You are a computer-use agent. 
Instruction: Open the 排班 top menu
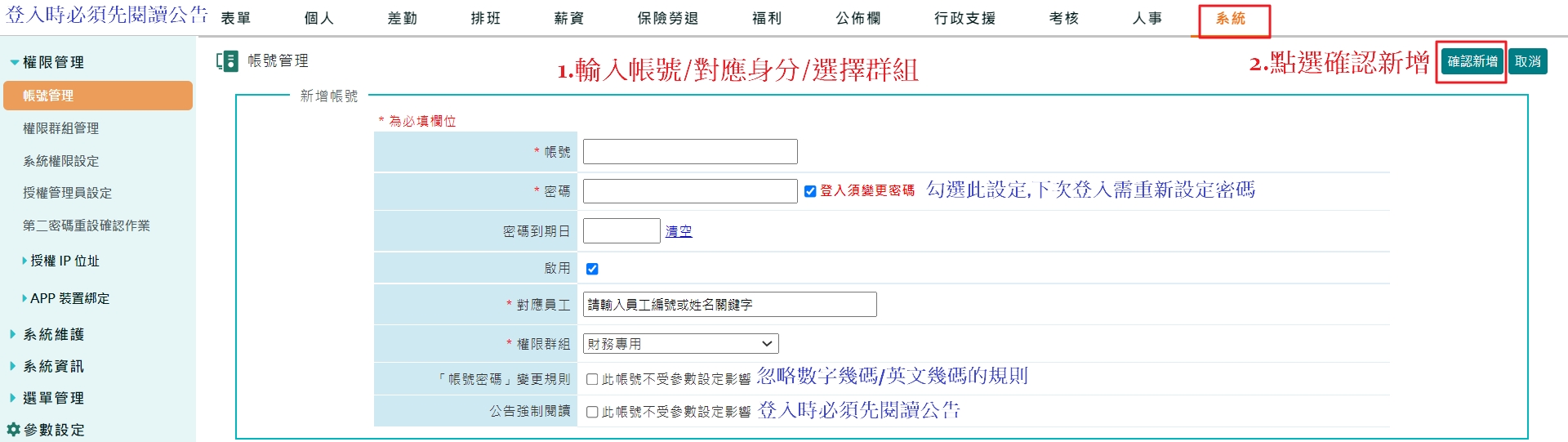[486, 18]
